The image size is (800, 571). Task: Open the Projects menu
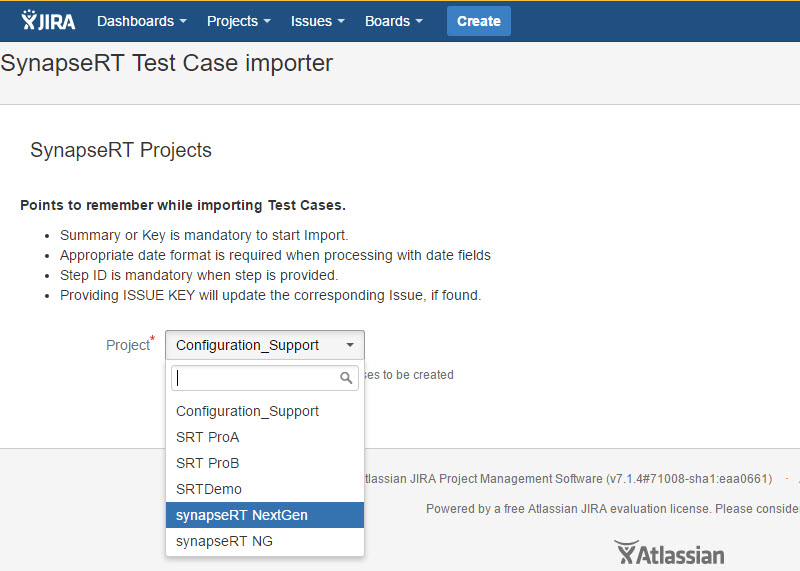(x=238, y=21)
